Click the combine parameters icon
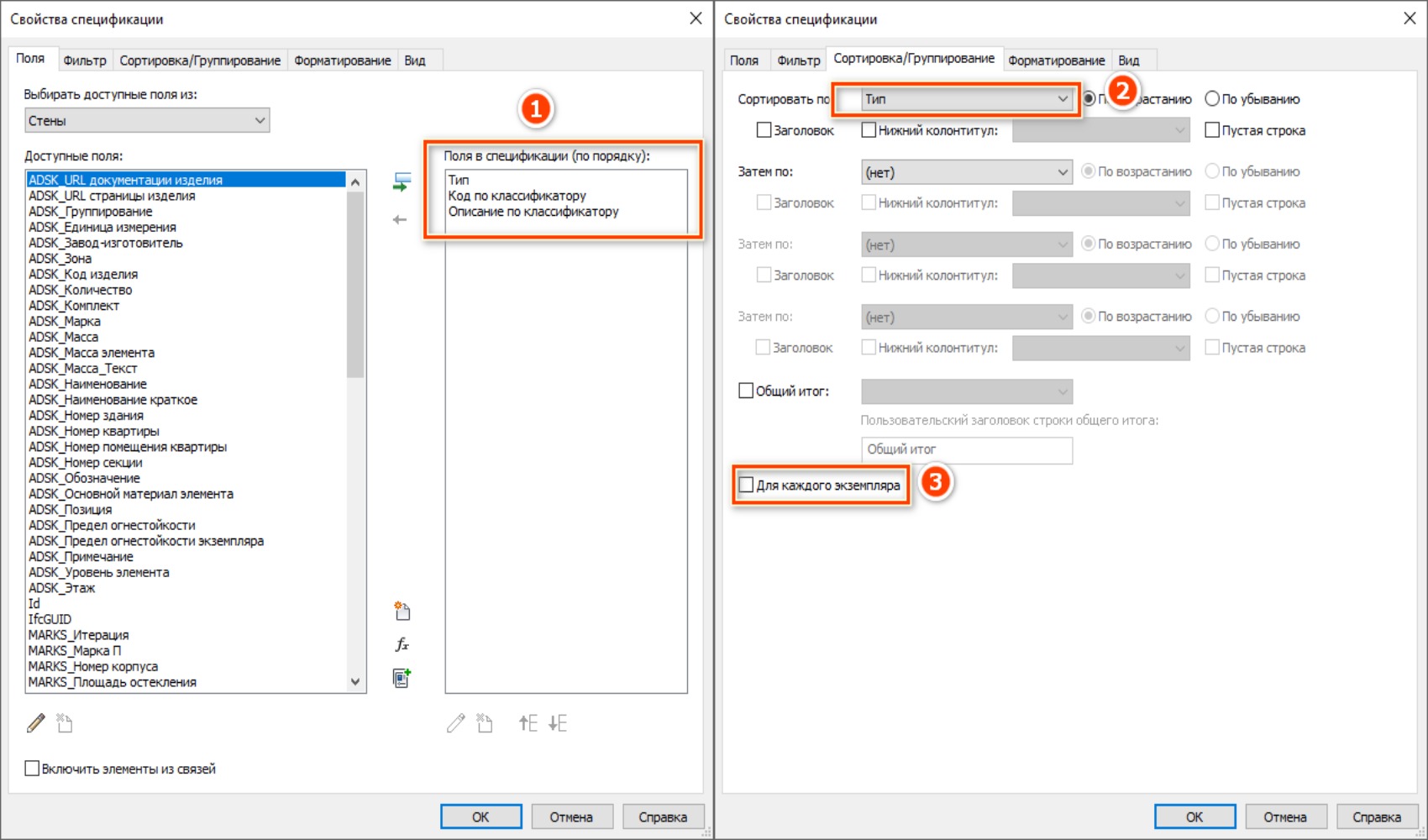 point(402,678)
